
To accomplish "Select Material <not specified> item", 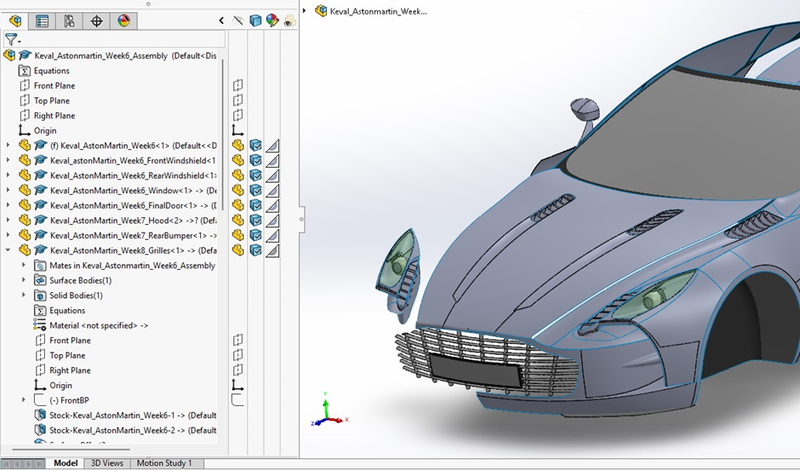I will [x=98, y=325].
